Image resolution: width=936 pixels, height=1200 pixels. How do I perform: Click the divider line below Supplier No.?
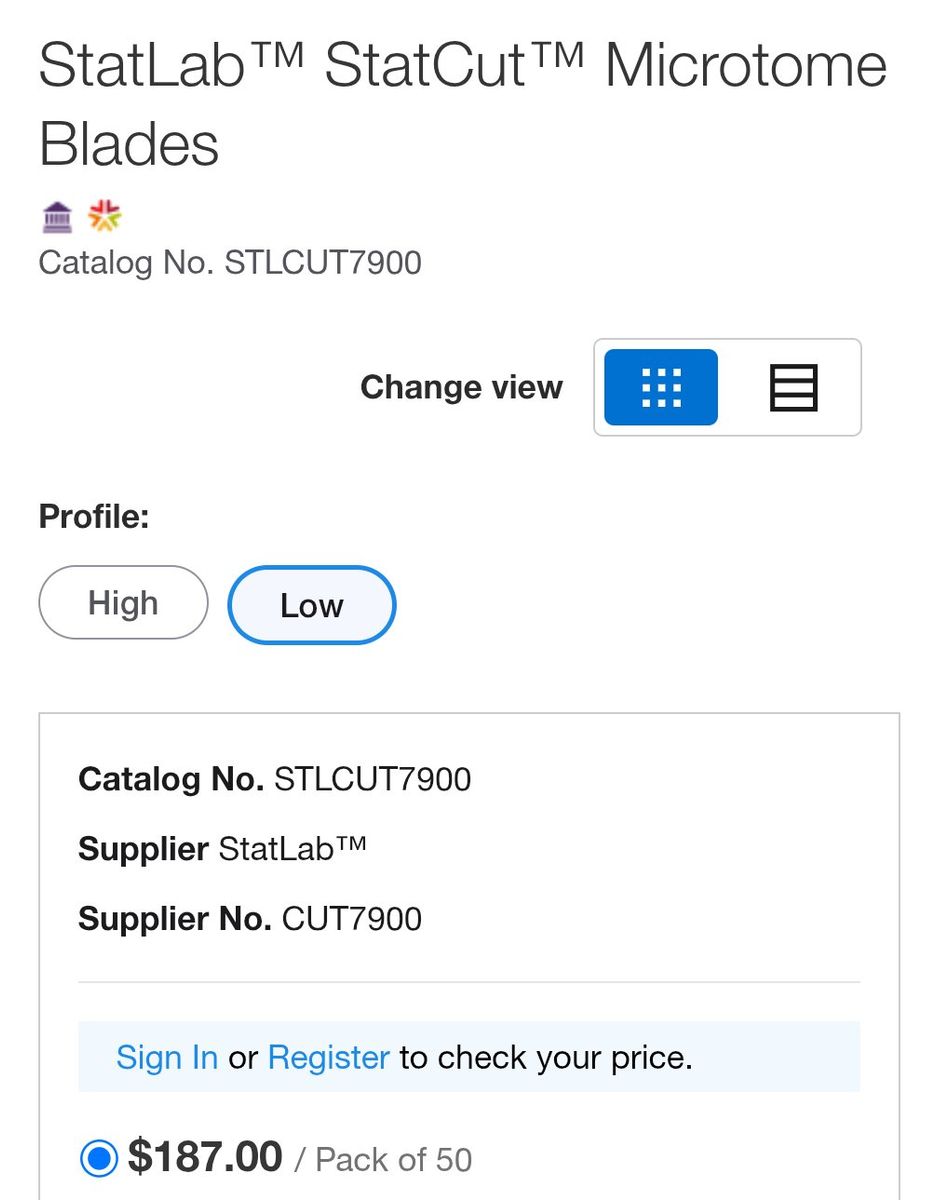(x=468, y=982)
